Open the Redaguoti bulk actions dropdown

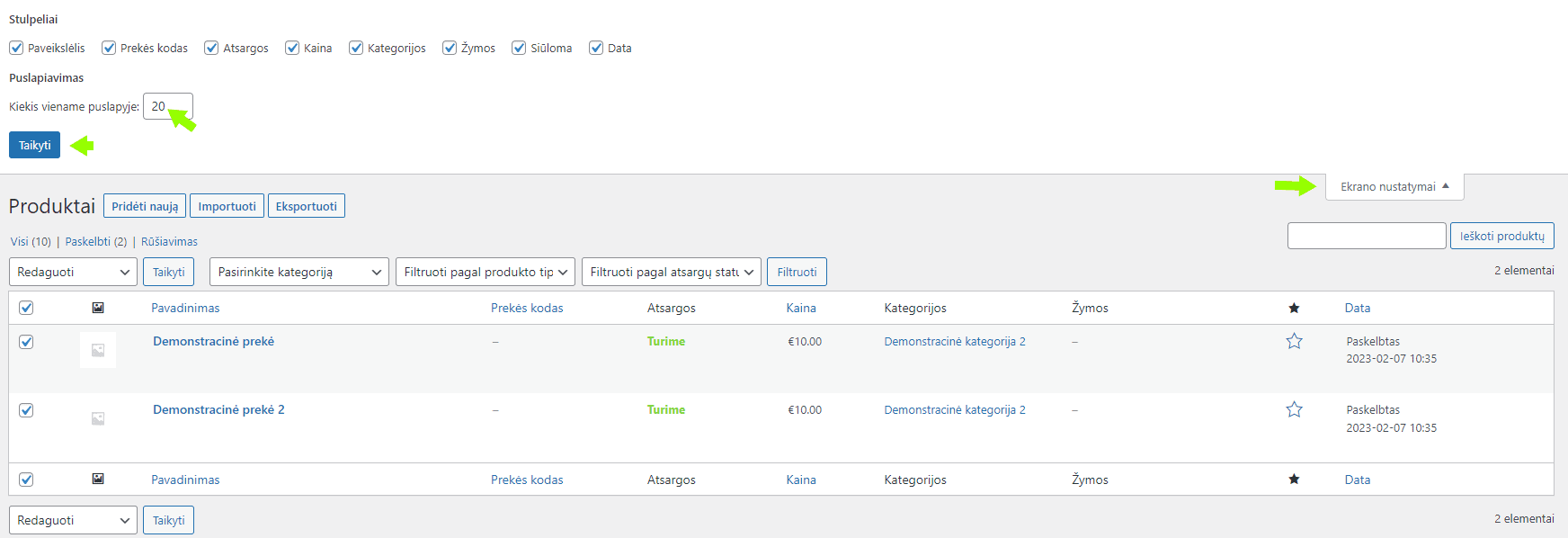click(73, 272)
